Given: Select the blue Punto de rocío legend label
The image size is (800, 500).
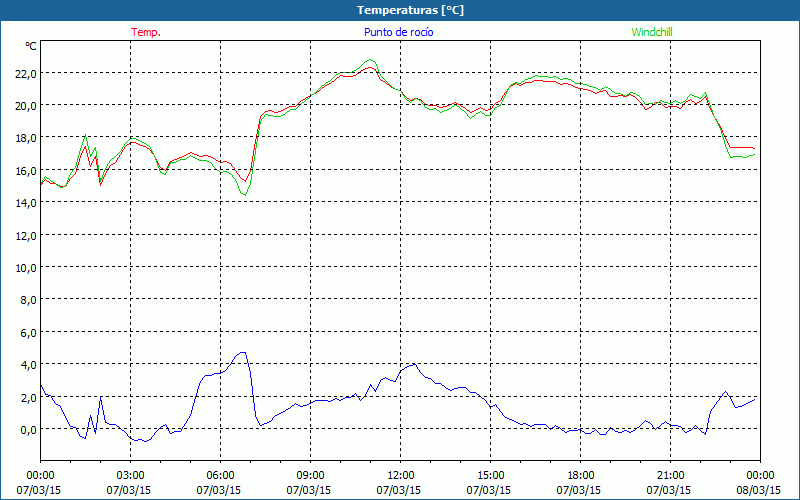Looking at the screenshot, I should coord(398,32).
